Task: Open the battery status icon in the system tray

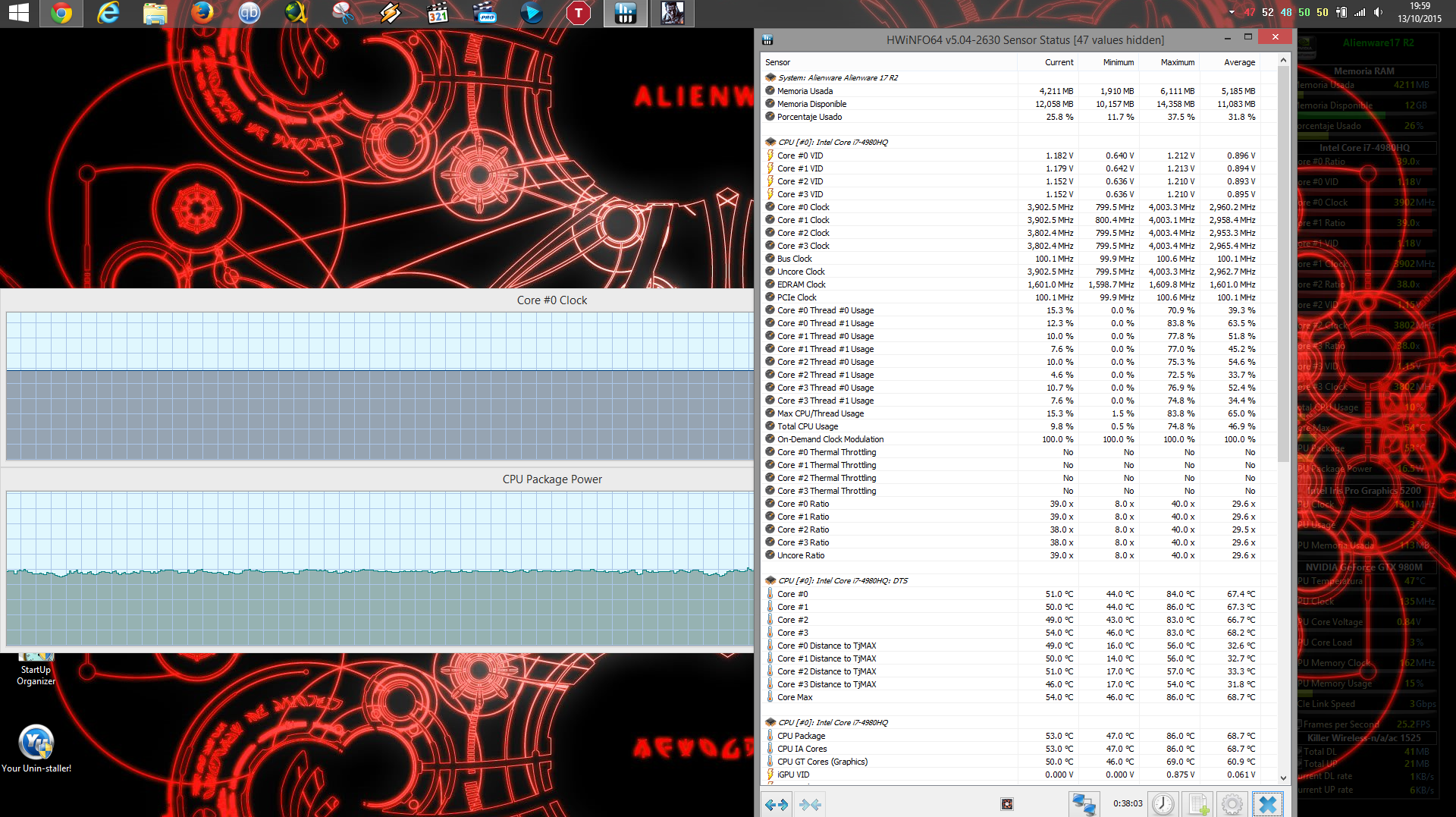Action: 1341,13
